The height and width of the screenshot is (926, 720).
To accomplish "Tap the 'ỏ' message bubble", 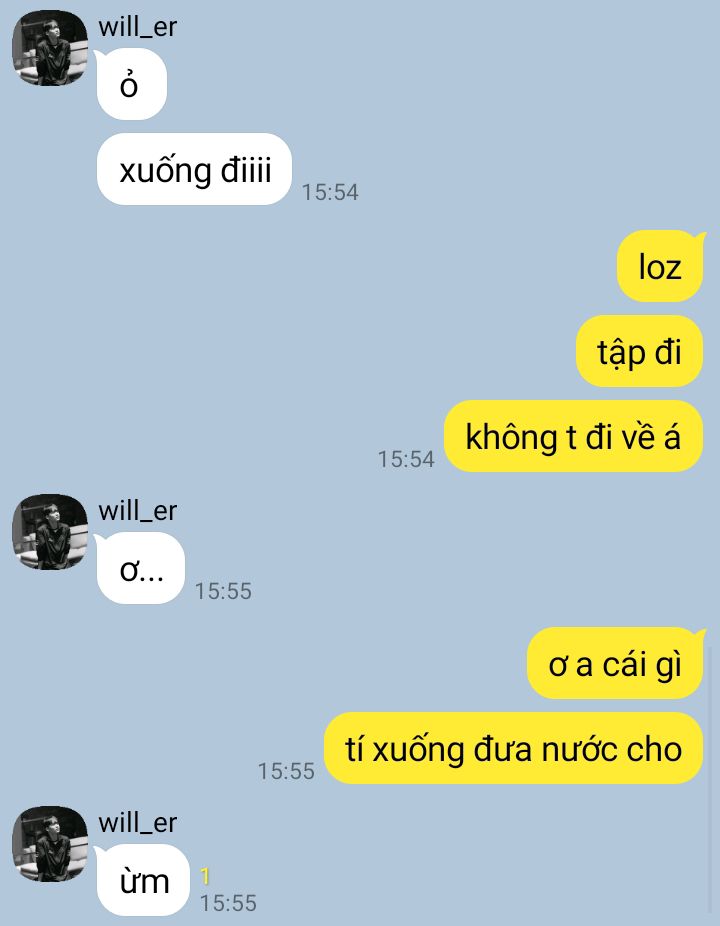I will 131,84.
